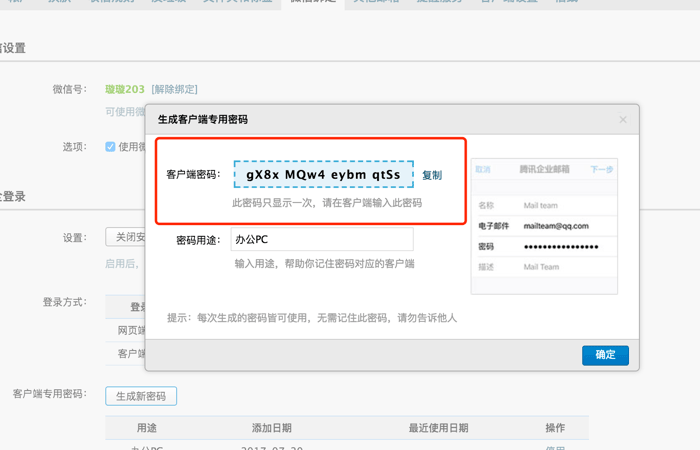Click 复制 to copy the client password
The height and width of the screenshot is (450, 700).
click(431, 175)
